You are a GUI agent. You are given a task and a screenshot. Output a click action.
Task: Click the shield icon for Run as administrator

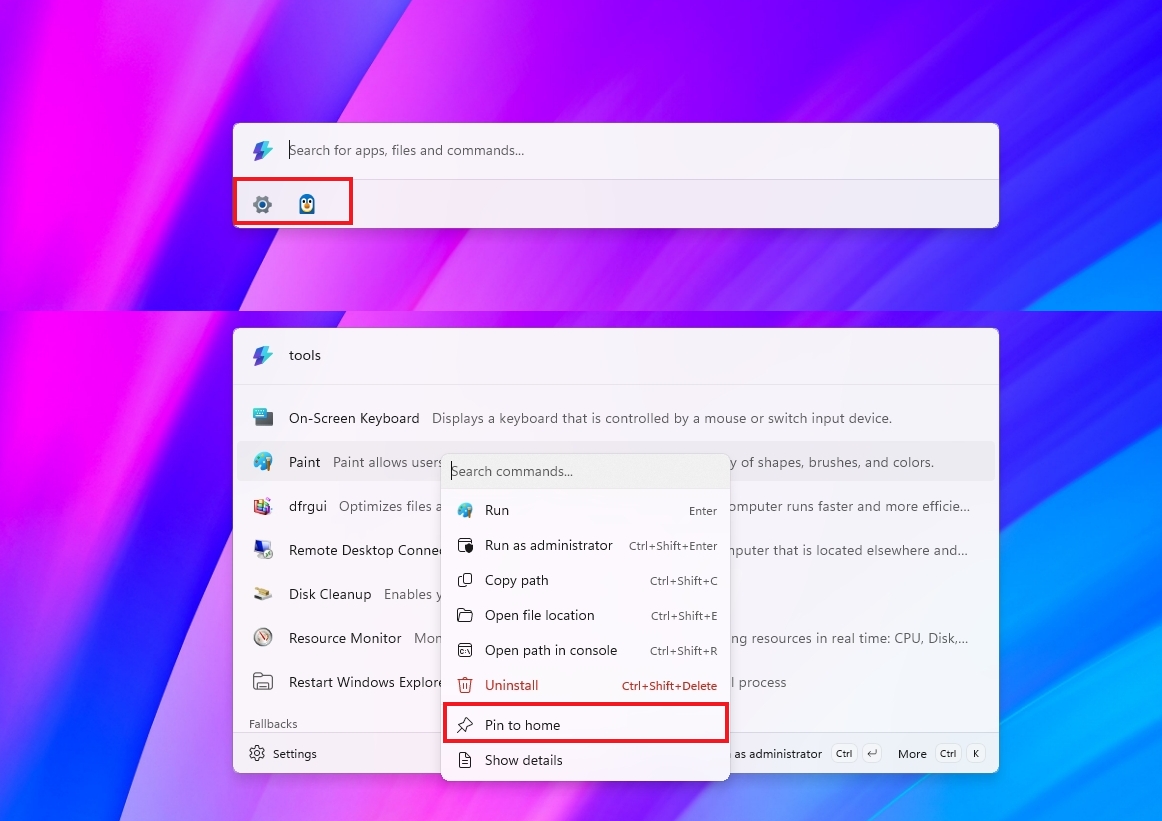[x=465, y=545]
